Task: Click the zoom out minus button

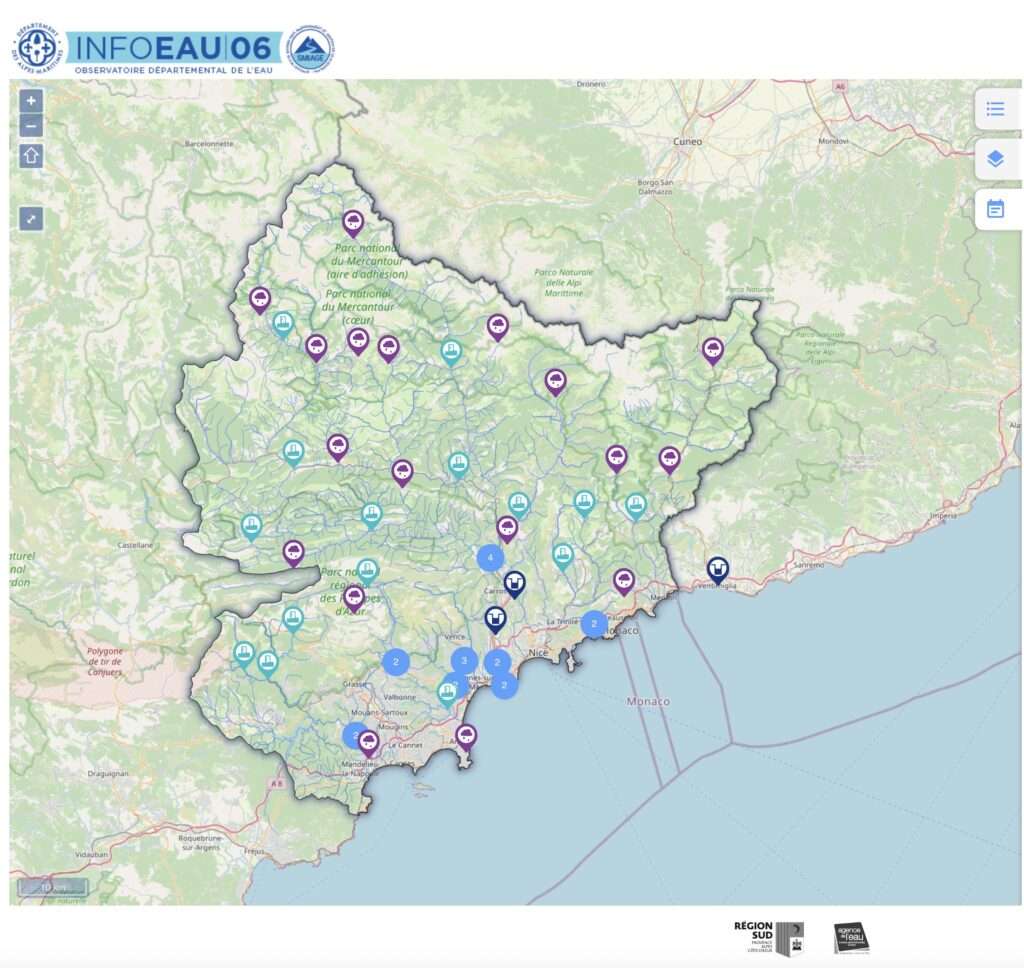Action: [x=31, y=126]
